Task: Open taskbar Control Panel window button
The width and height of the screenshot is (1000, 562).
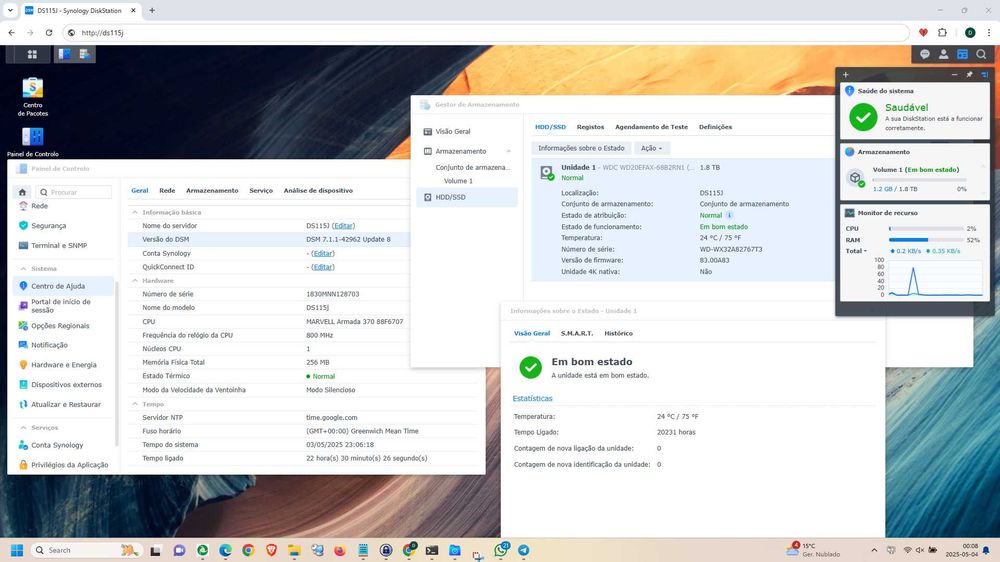Action: pyautogui.click(x=64, y=54)
